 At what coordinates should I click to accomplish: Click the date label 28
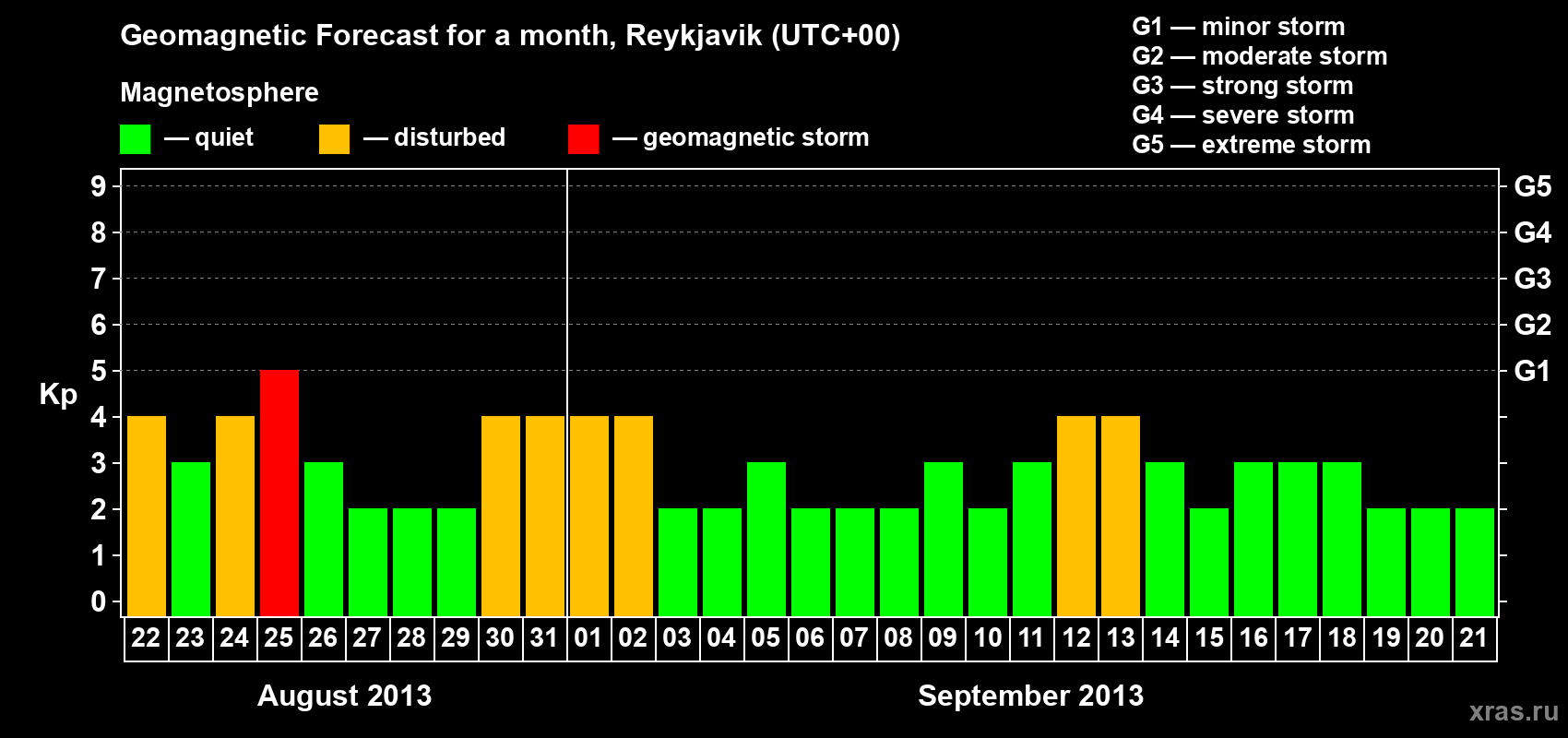[x=411, y=637]
